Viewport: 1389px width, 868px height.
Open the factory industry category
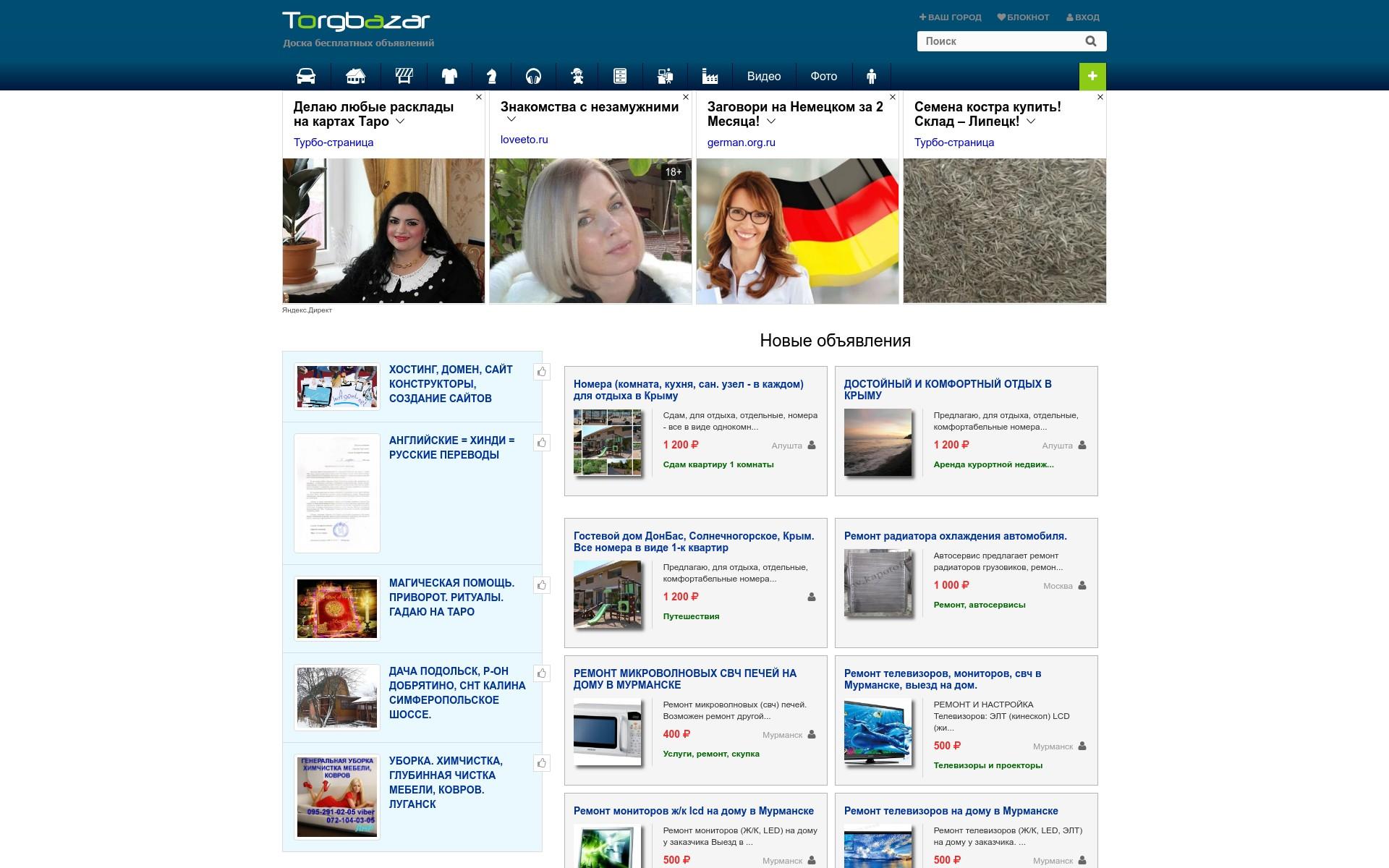pyautogui.click(x=710, y=76)
